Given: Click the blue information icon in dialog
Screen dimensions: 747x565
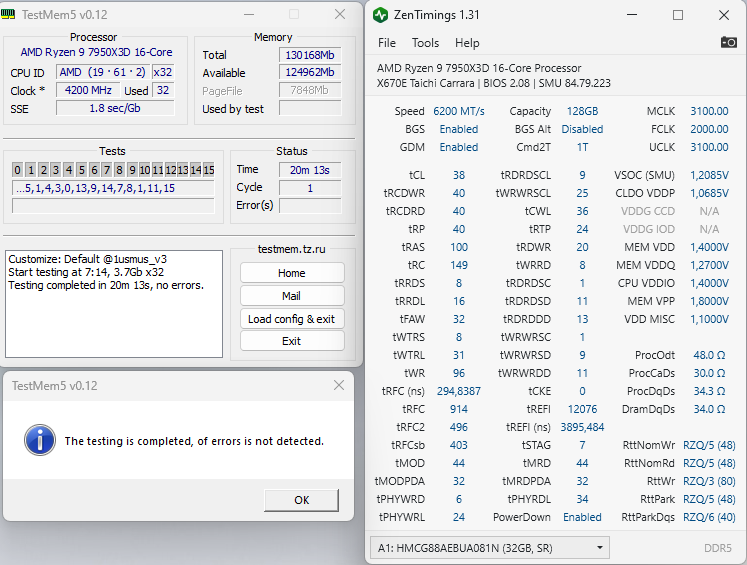Looking at the screenshot, I should 40,440.
